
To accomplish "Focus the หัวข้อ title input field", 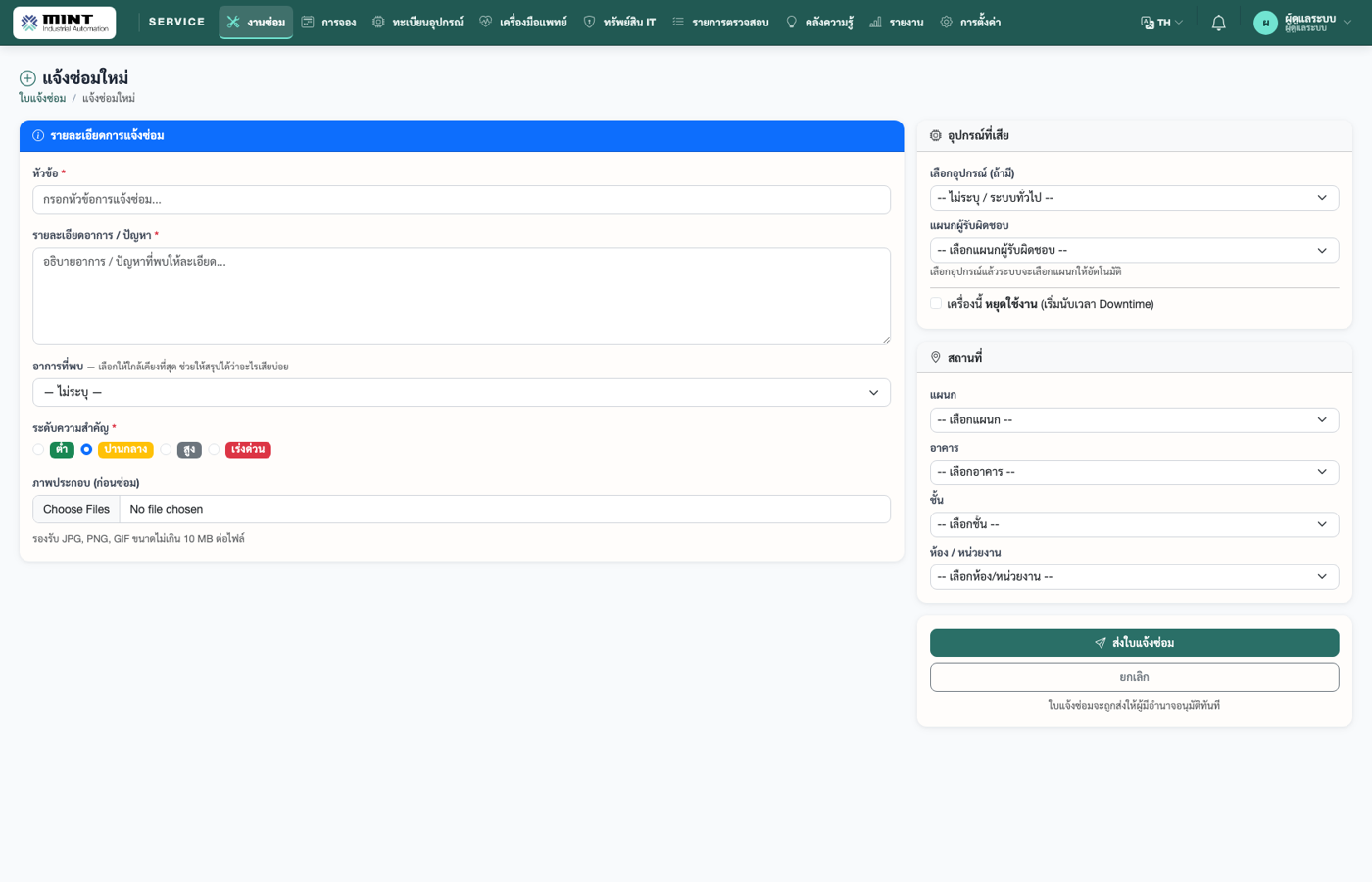I will click(462, 200).
